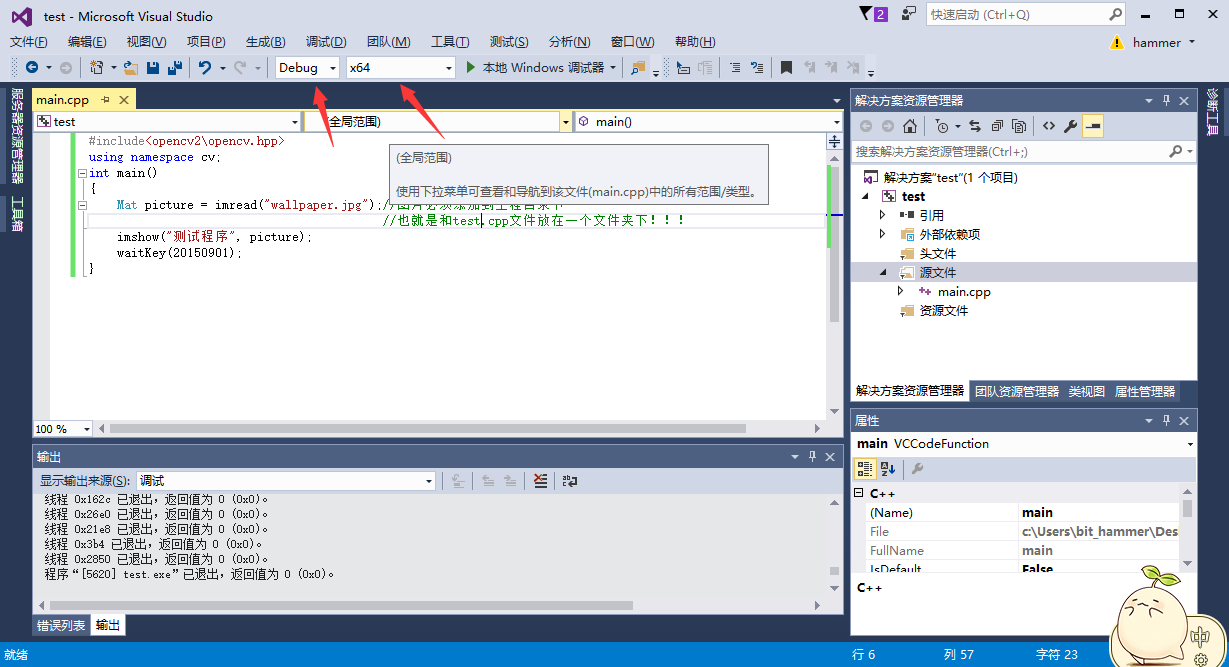Switch to the 错误列表 tab
Image resolution: width=1229 pixels, height=667 pixels.
62,626
